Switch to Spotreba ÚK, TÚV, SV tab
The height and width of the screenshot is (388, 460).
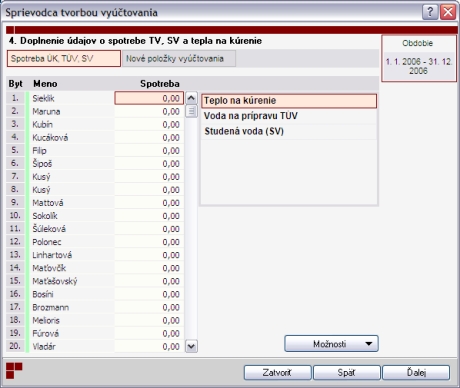(x=64, y=59)
